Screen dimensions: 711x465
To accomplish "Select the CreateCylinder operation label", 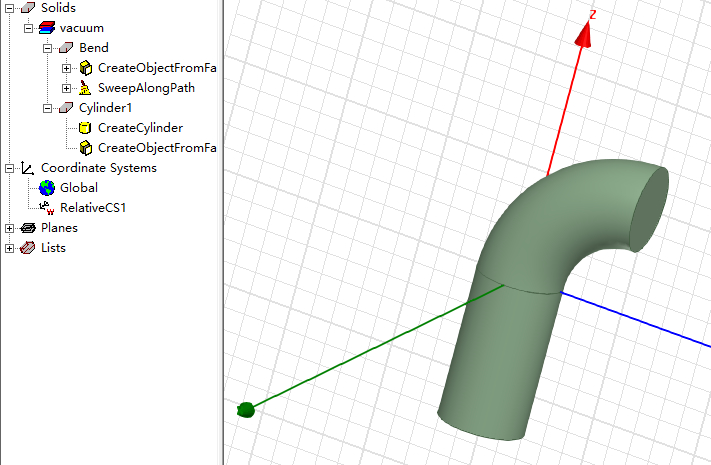I will pos(141,127).
